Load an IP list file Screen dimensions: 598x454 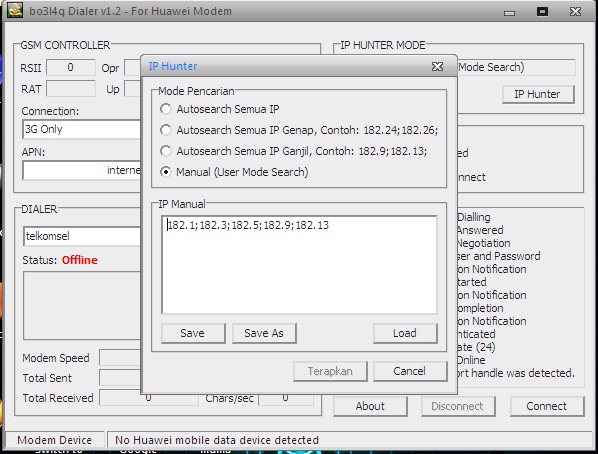(405, 333)
